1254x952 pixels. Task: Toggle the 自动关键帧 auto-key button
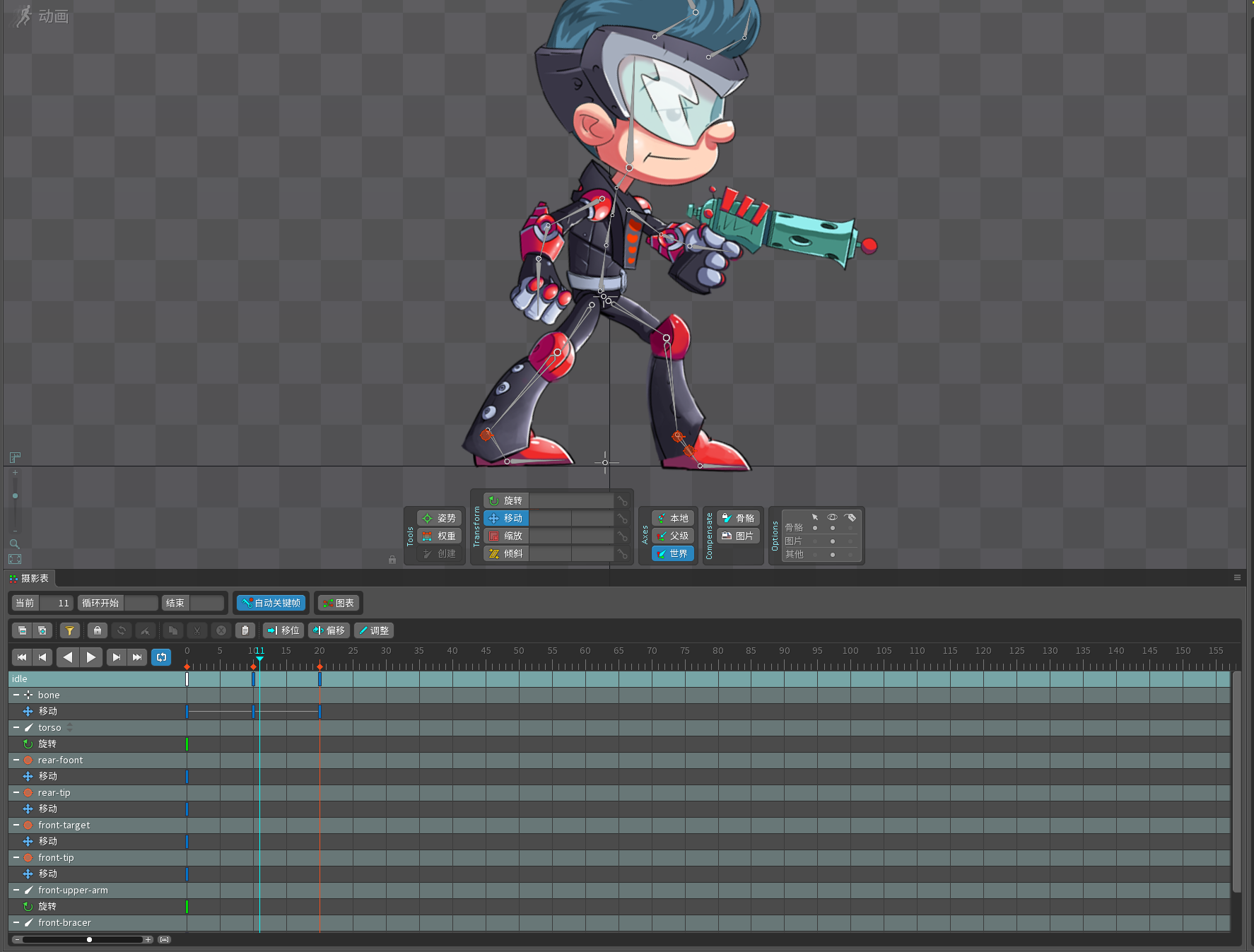point(271,603)
